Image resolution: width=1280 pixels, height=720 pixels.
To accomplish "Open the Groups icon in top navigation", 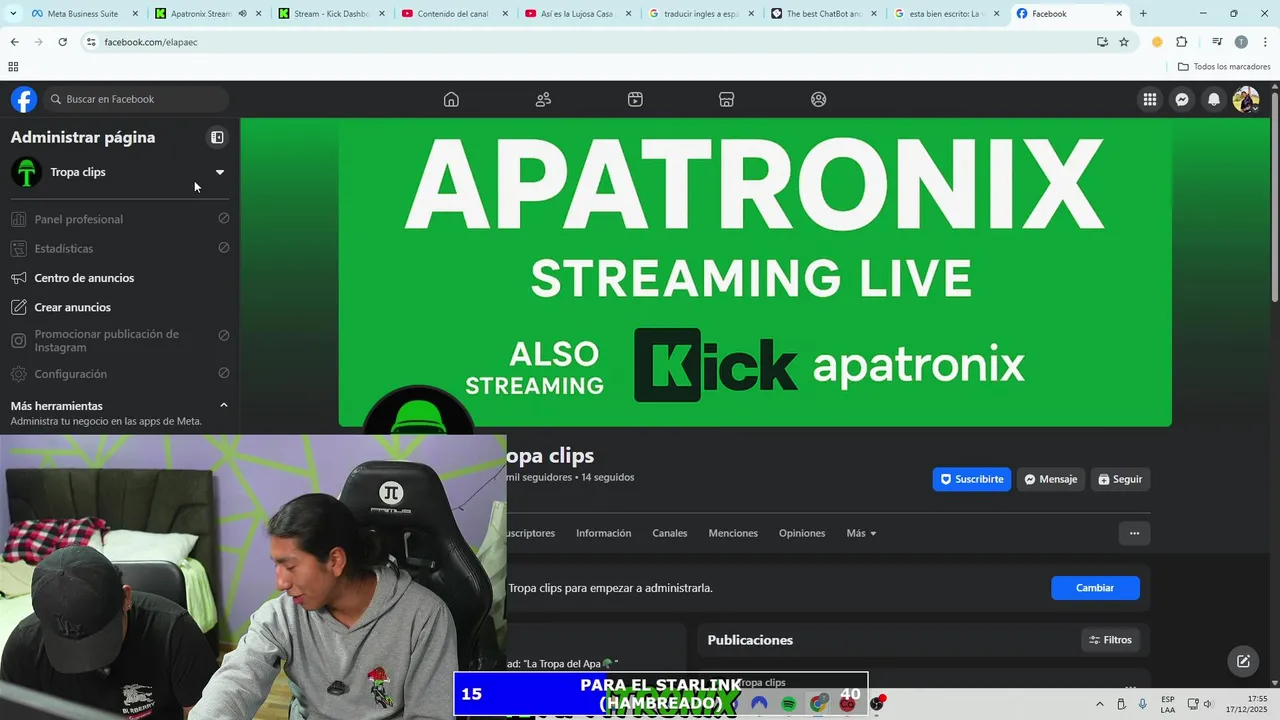I will [819, 99].
